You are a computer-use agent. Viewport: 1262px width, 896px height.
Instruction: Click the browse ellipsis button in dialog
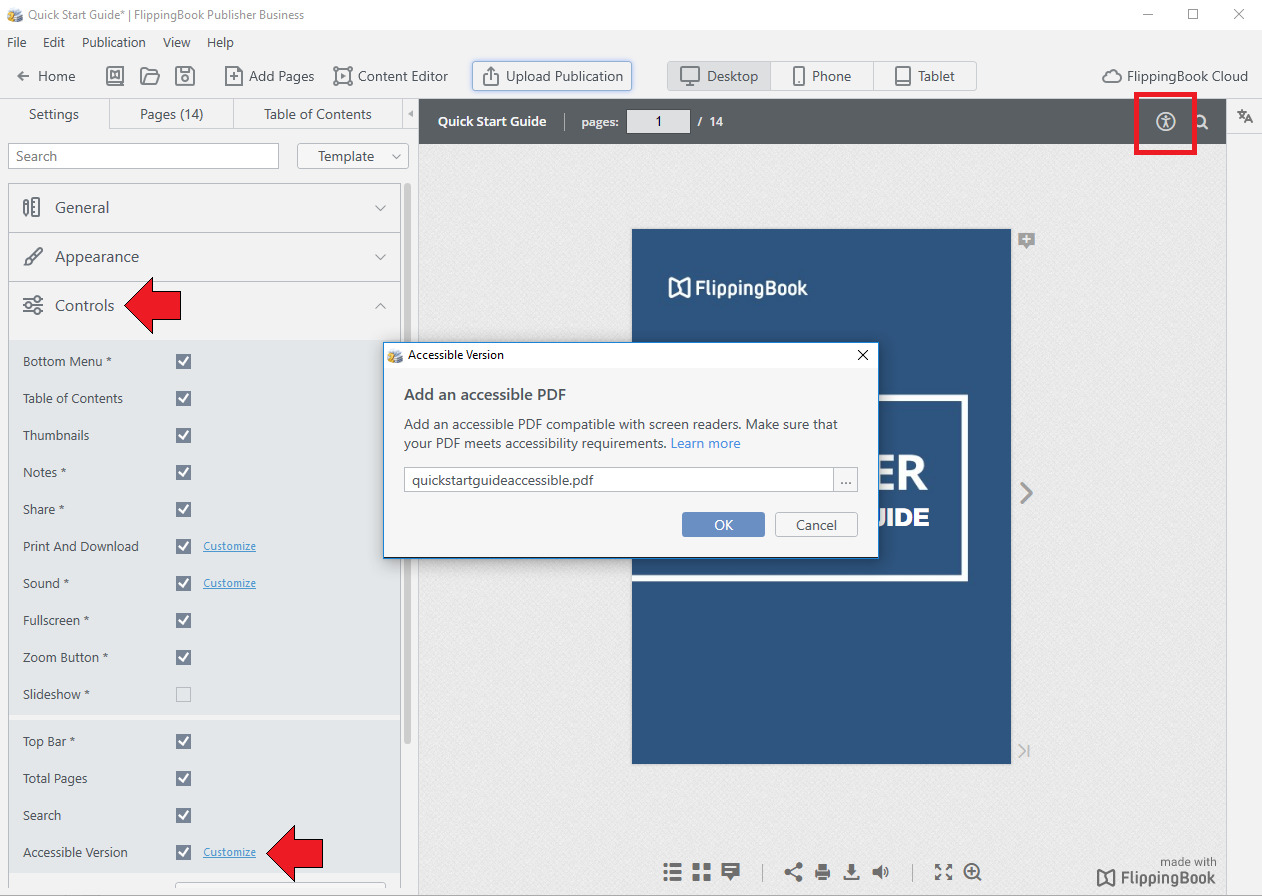click(846, 480)
